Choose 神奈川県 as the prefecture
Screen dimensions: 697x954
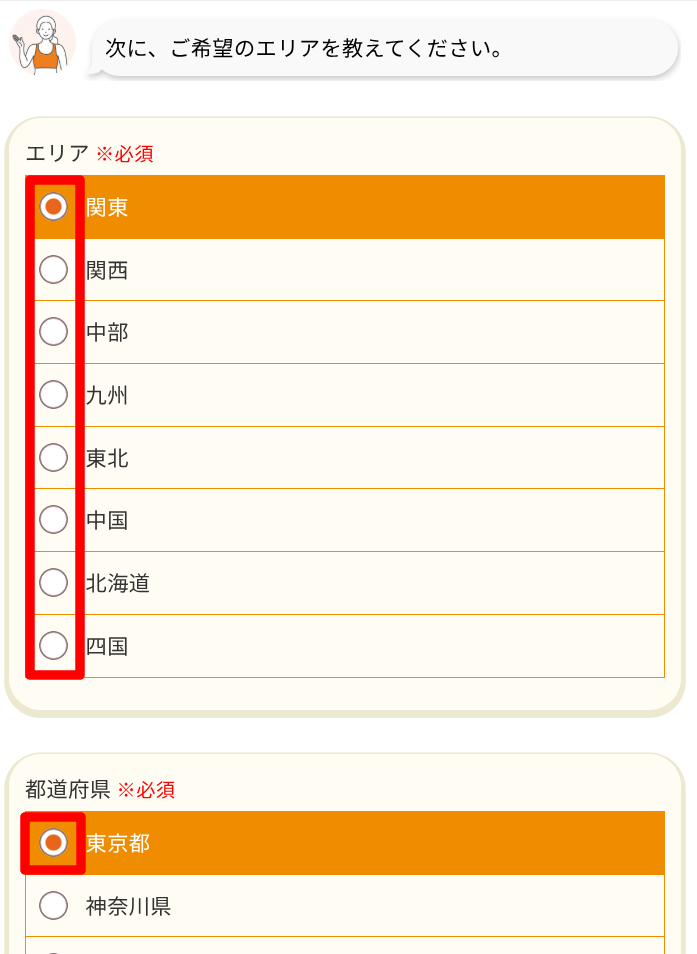(x=53, y=906)
